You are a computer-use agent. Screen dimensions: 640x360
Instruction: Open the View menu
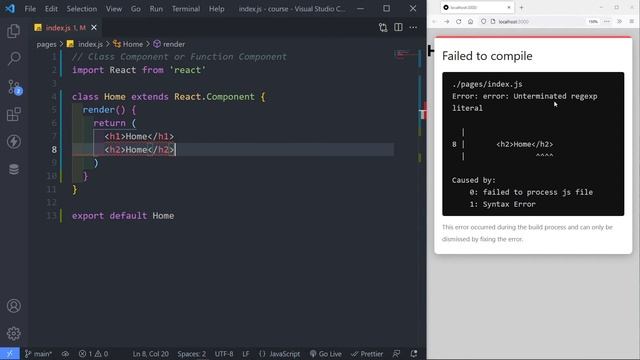pyautogui.click(x=114, y=9)
